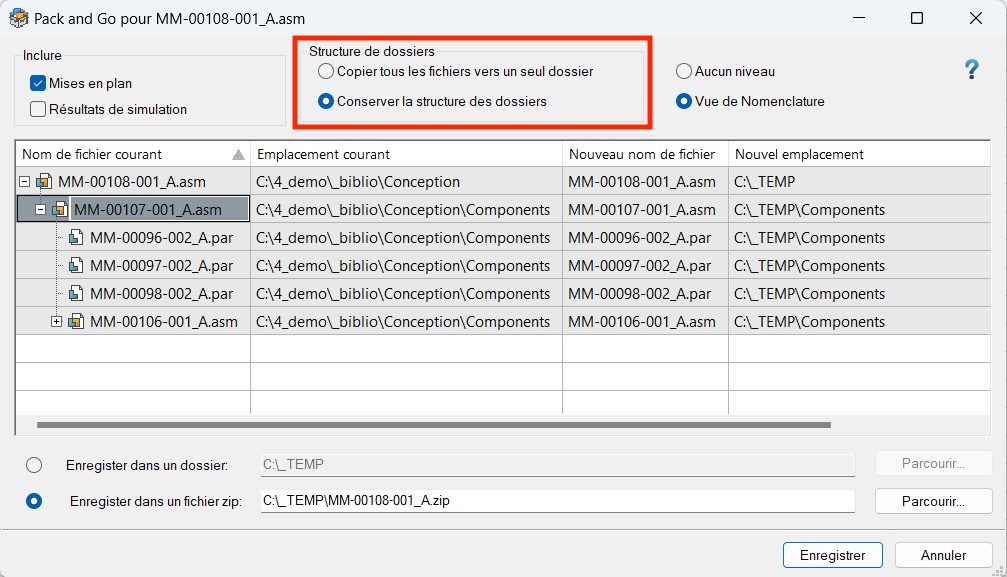Click the Nouvel emplacement column header
1007x577 pixels.
[859, 154]
